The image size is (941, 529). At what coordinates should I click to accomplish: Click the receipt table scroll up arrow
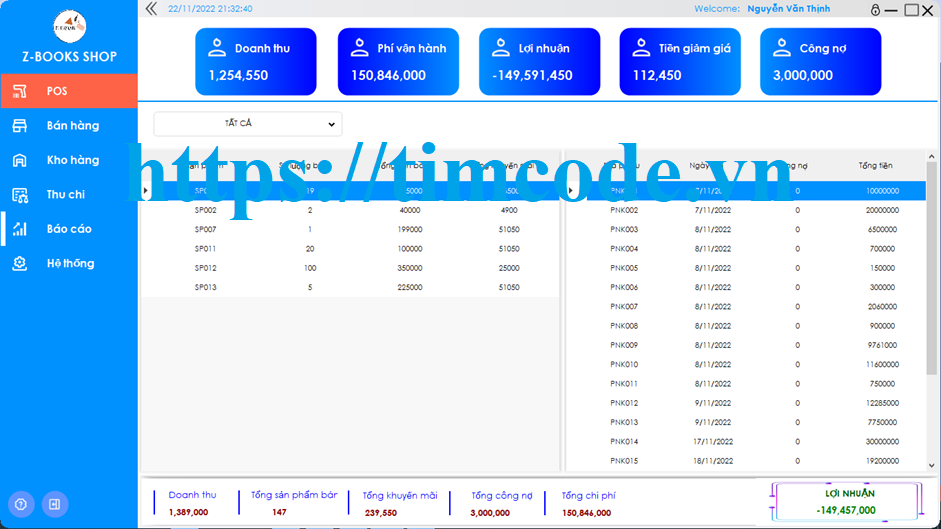931,156
